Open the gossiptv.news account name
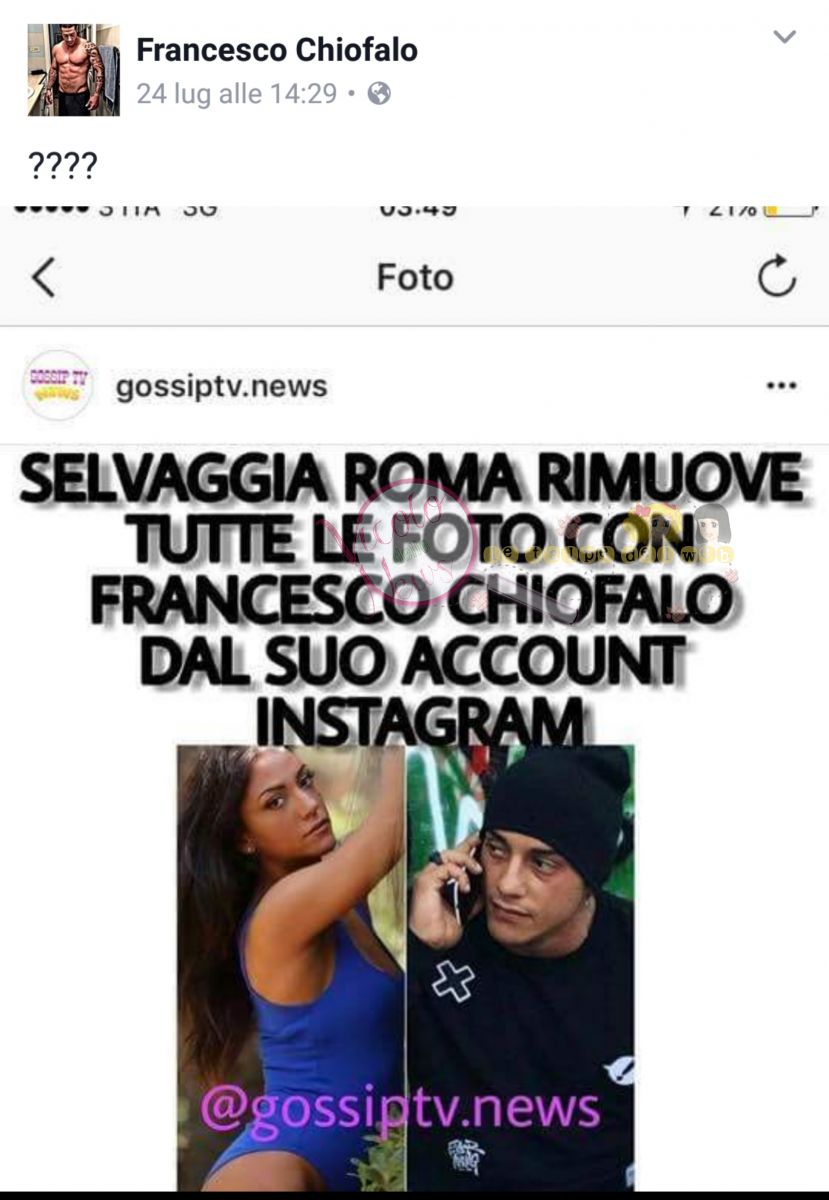Screen dimensions: 829x1200 coord(222,386)
